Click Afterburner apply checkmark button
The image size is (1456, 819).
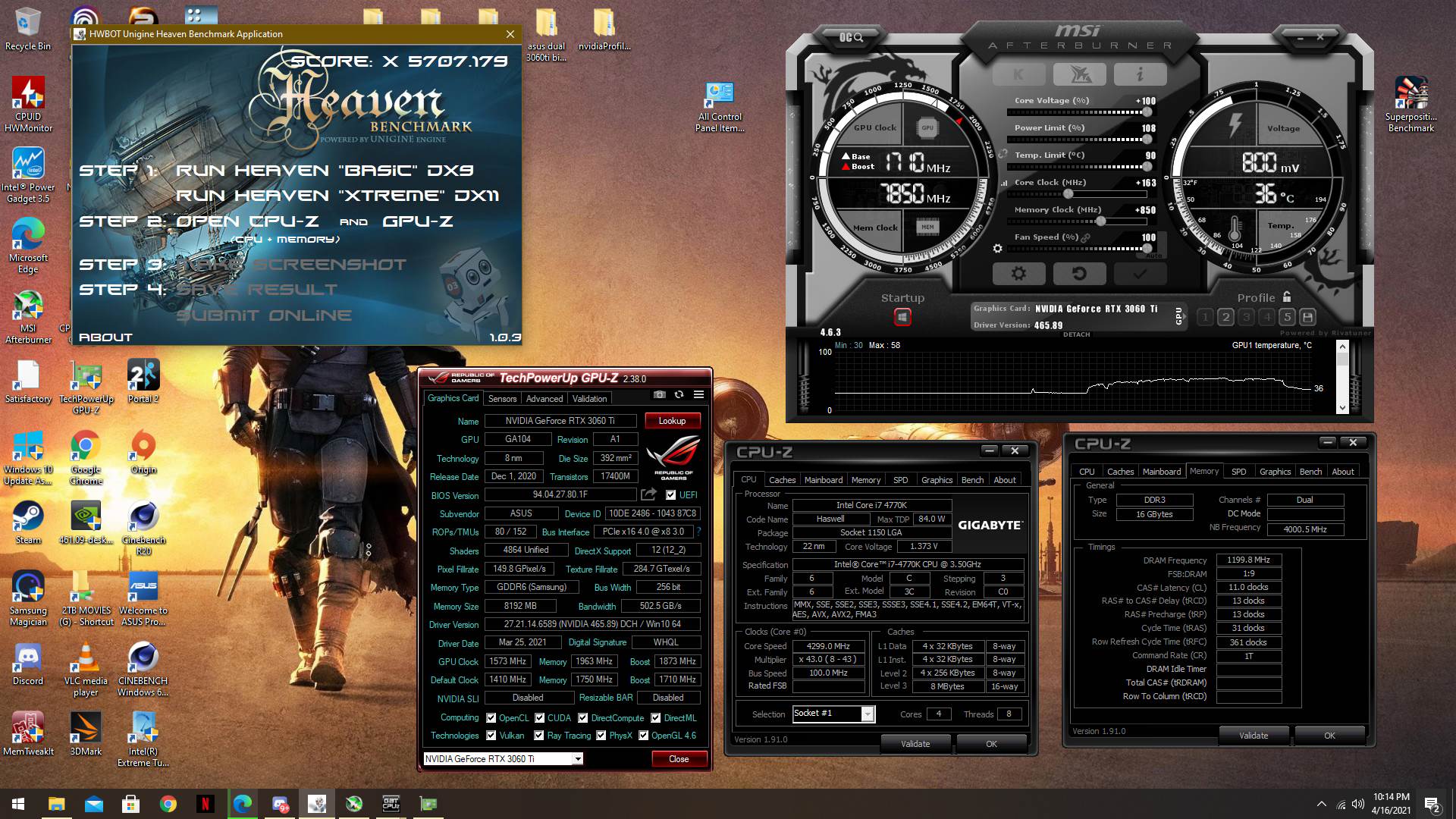coord(1140,274)
